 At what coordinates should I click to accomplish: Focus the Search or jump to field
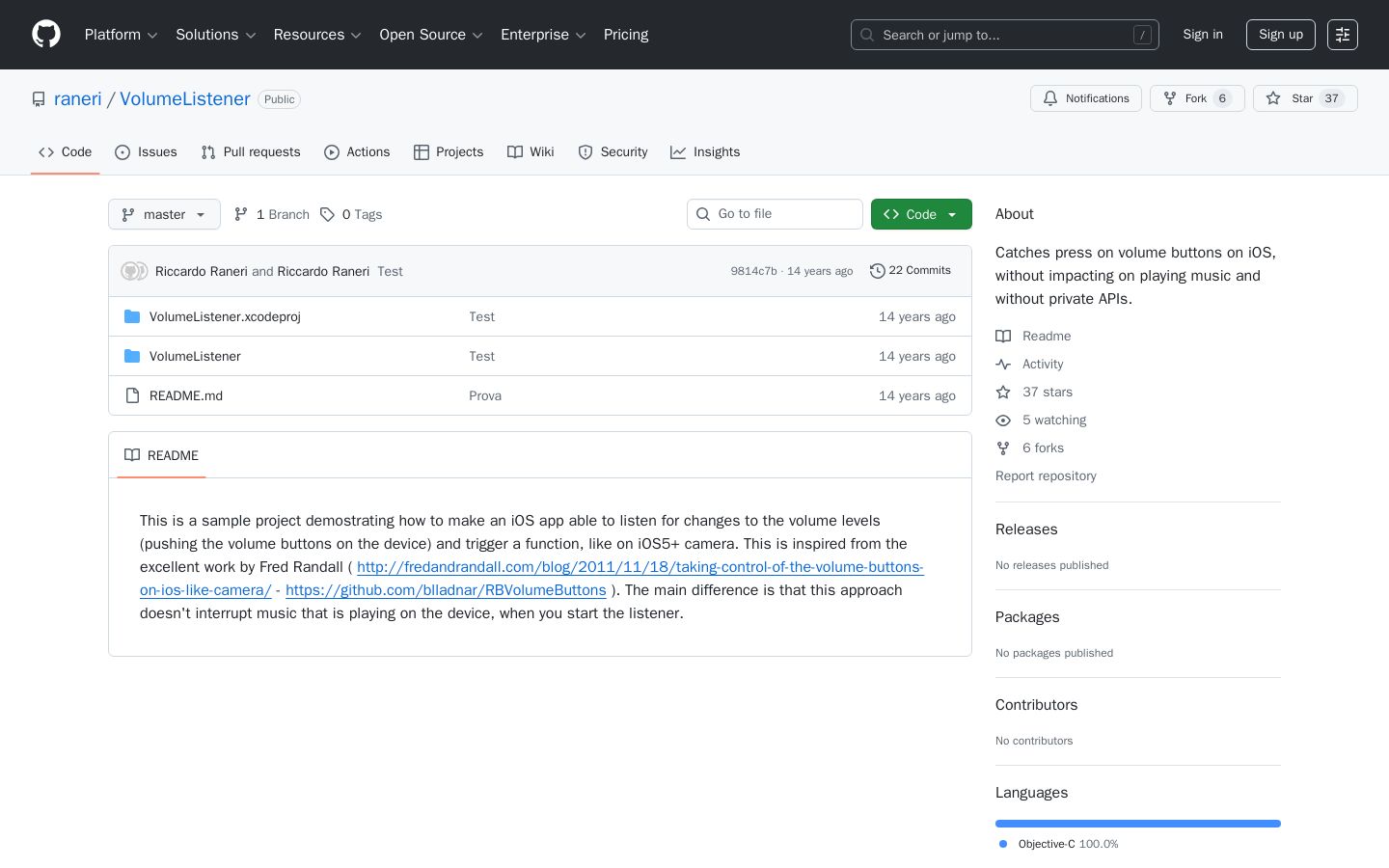pos(1005,35)
